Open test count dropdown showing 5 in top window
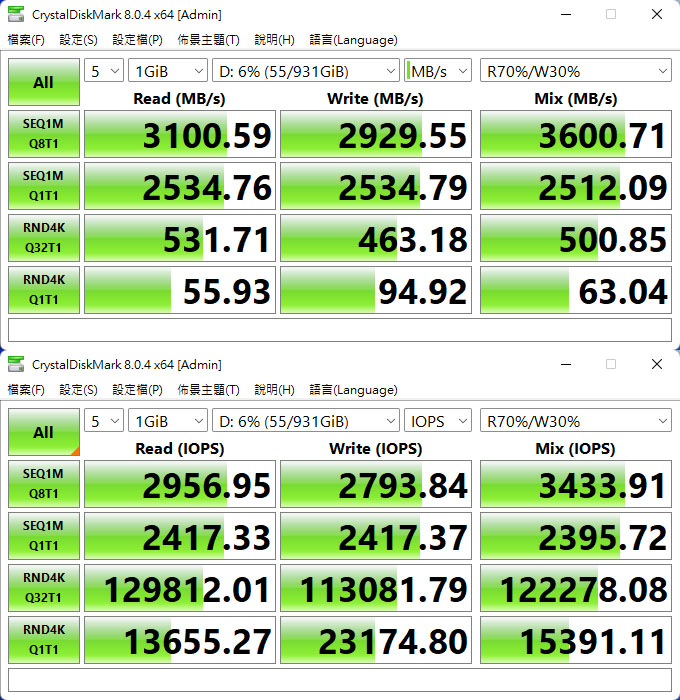 pos(104,71)
